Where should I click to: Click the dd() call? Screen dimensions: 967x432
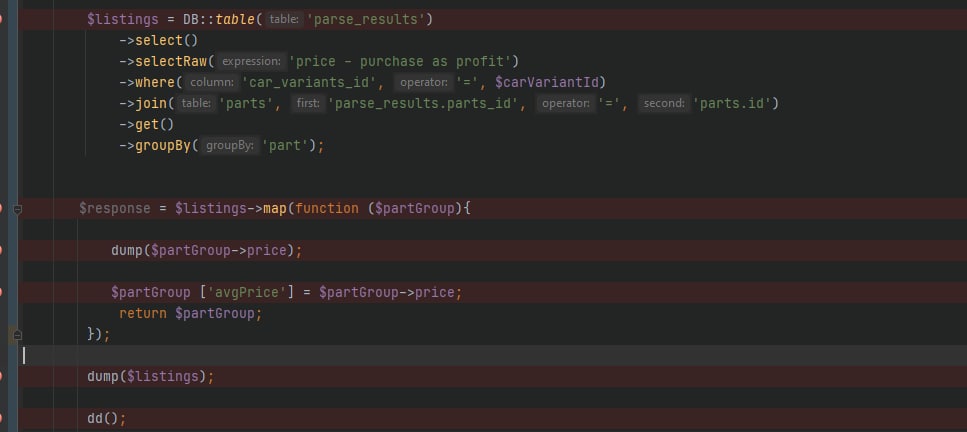102,418
